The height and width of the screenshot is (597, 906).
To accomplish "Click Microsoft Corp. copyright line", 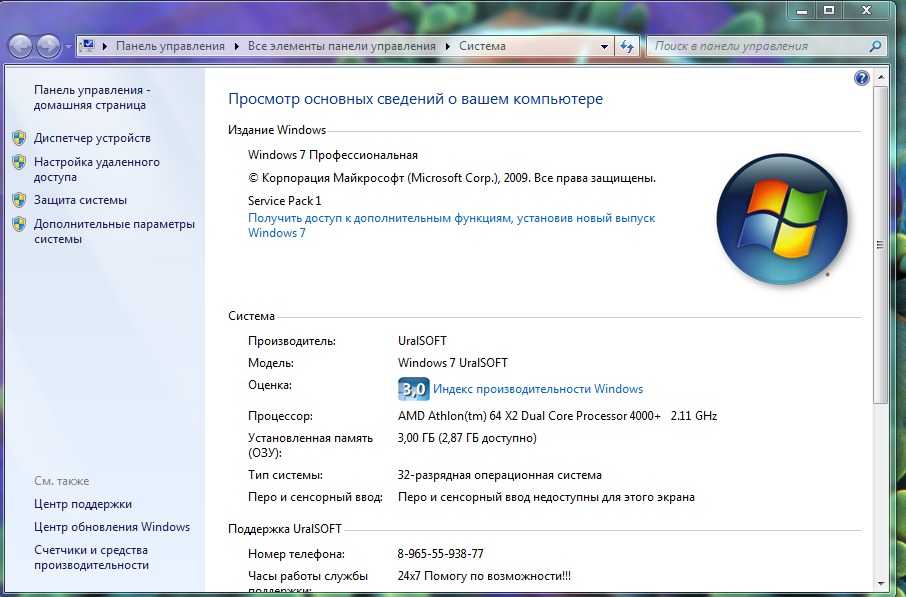I will point(452,178).
